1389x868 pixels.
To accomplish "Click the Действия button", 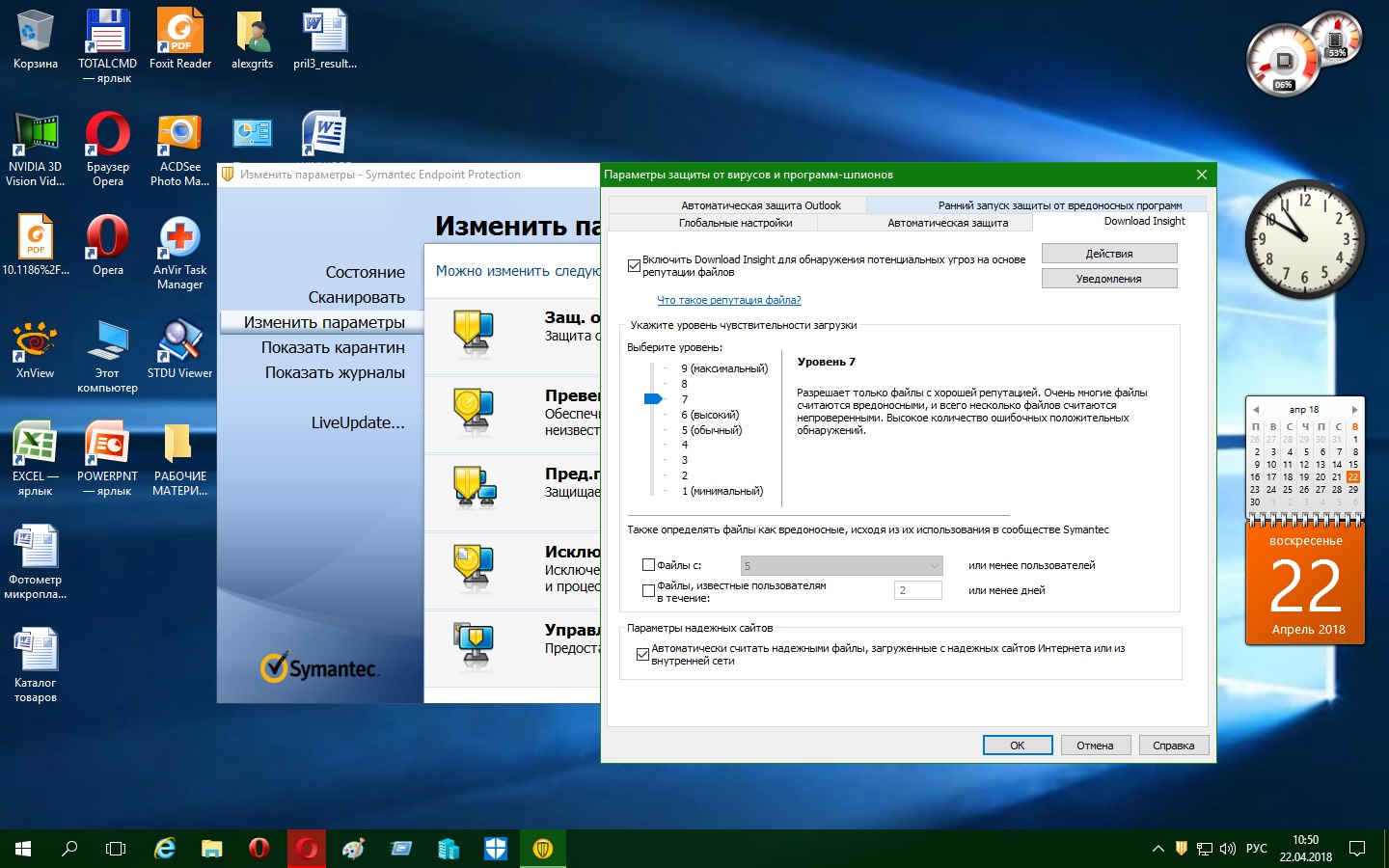I will (x=1109, y=254).
